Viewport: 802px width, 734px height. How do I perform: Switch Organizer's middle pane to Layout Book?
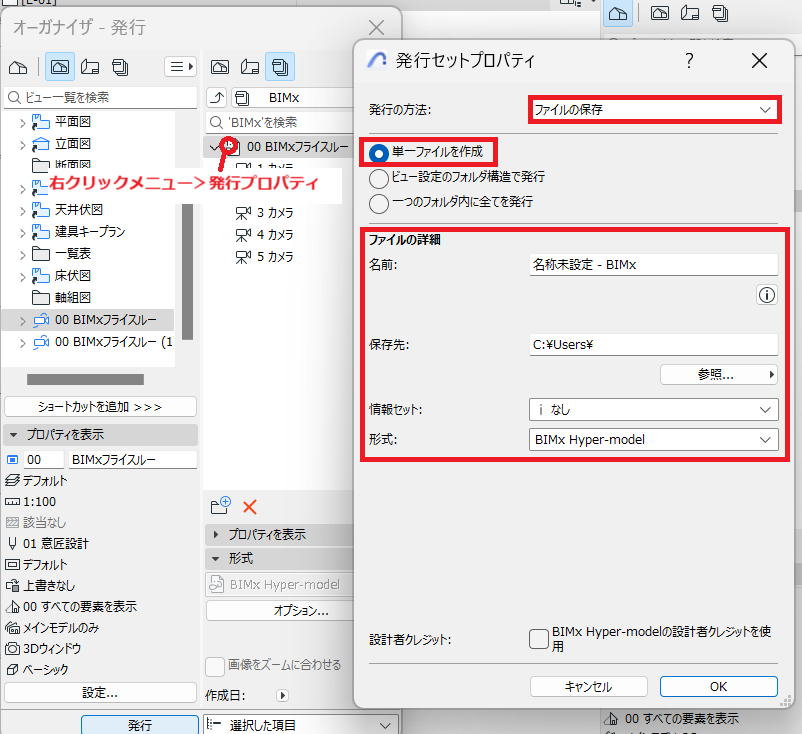[250, 67]
